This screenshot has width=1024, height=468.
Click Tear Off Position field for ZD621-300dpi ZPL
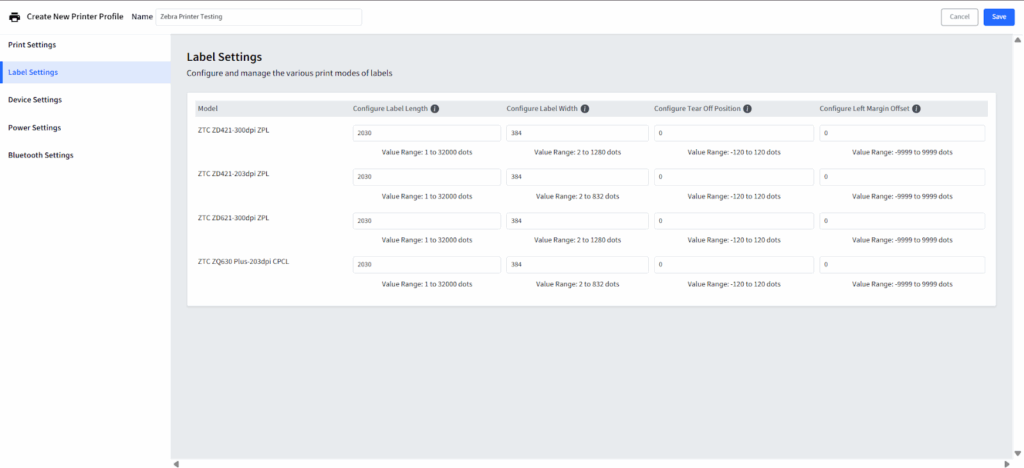733,221
